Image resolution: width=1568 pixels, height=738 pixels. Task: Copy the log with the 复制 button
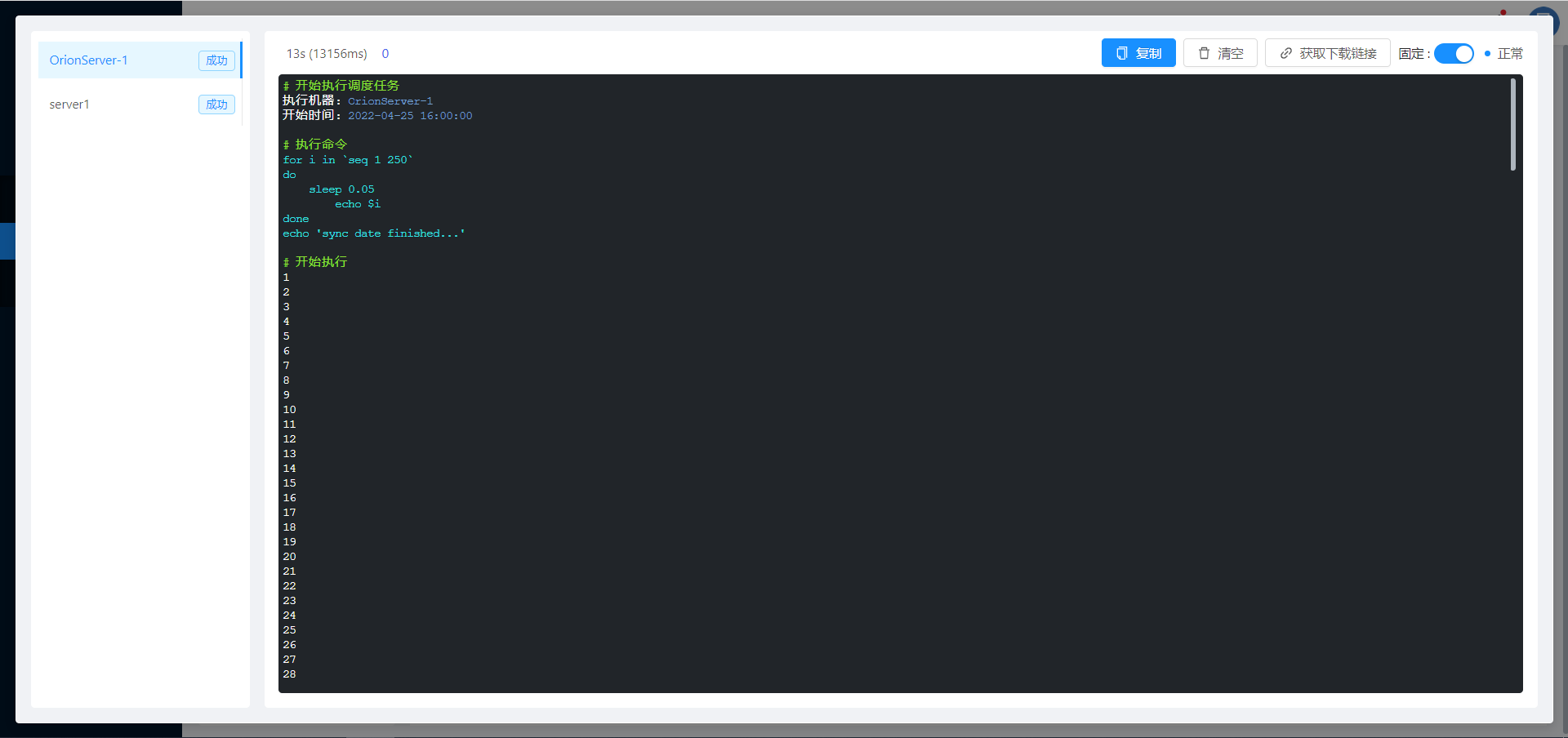(1138, 53)
